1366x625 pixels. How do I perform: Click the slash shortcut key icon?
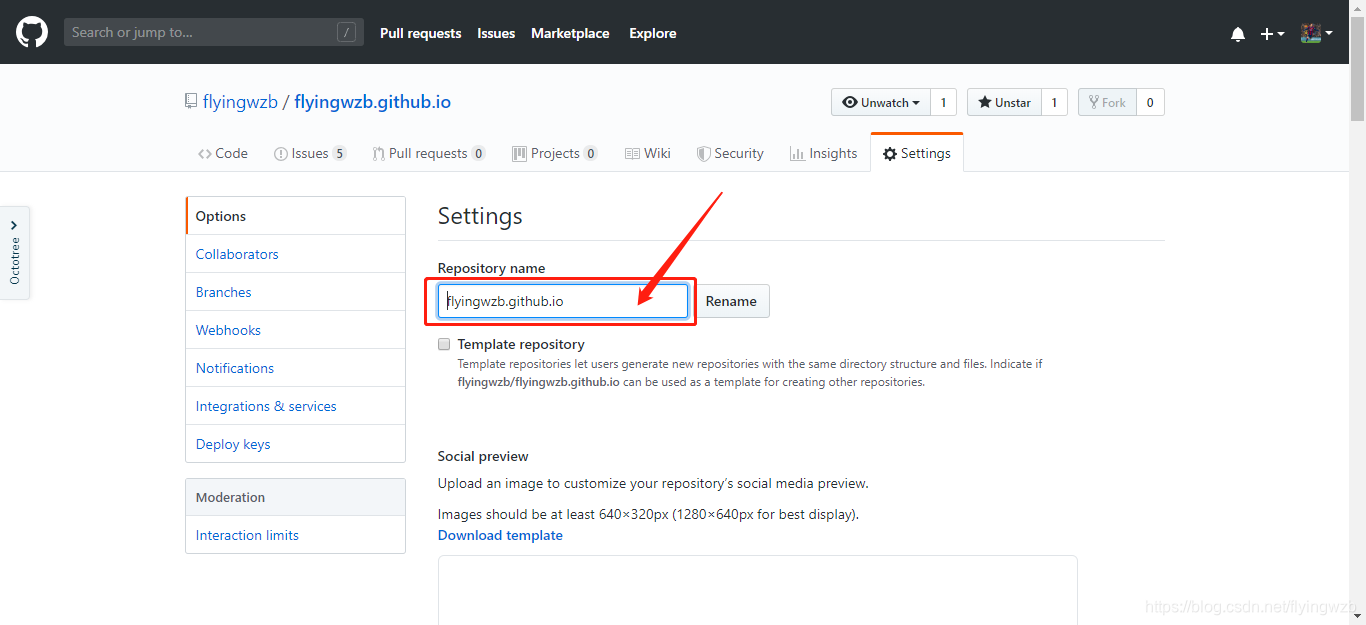click(346, 32)
